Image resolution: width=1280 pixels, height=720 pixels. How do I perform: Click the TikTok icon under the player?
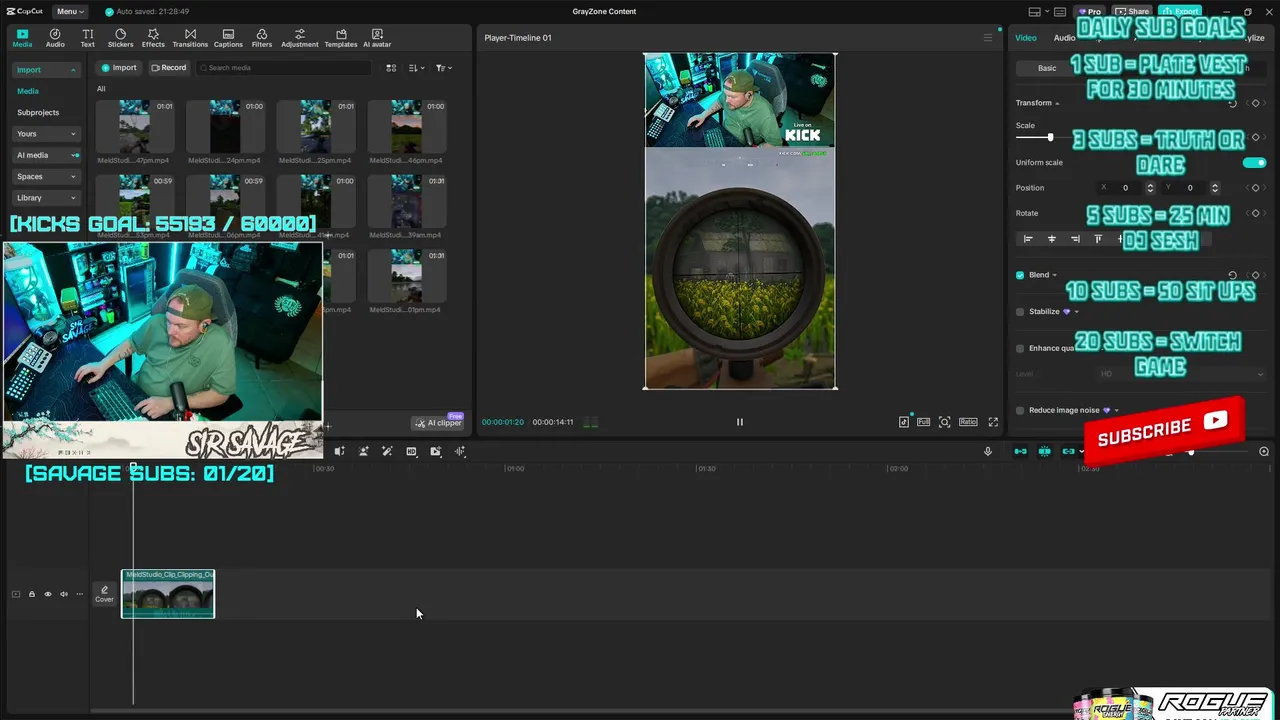[904, 422]
